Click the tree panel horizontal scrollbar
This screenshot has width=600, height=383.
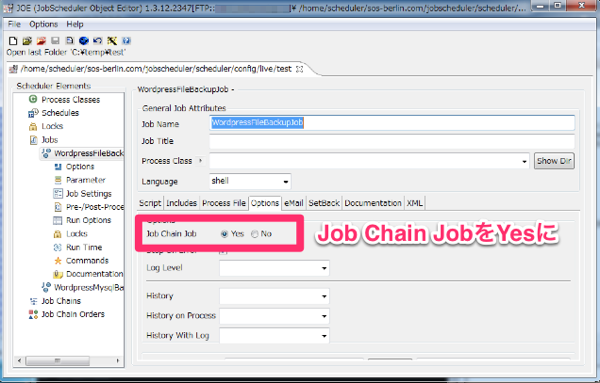(x=69, y=360)
